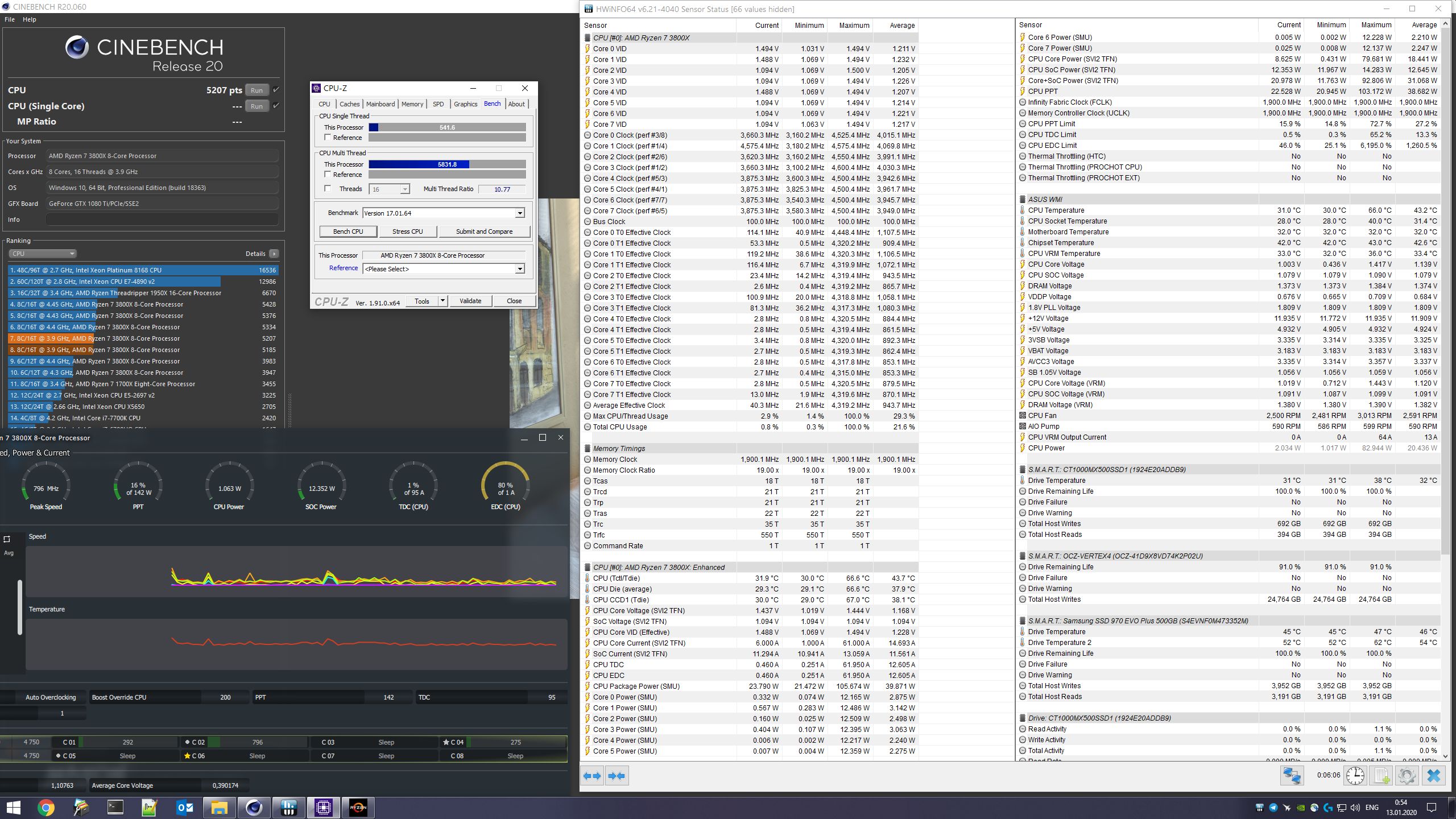Click the HWiNFO reset clock icon
1456x819 pixels.
pos(1355,776)
